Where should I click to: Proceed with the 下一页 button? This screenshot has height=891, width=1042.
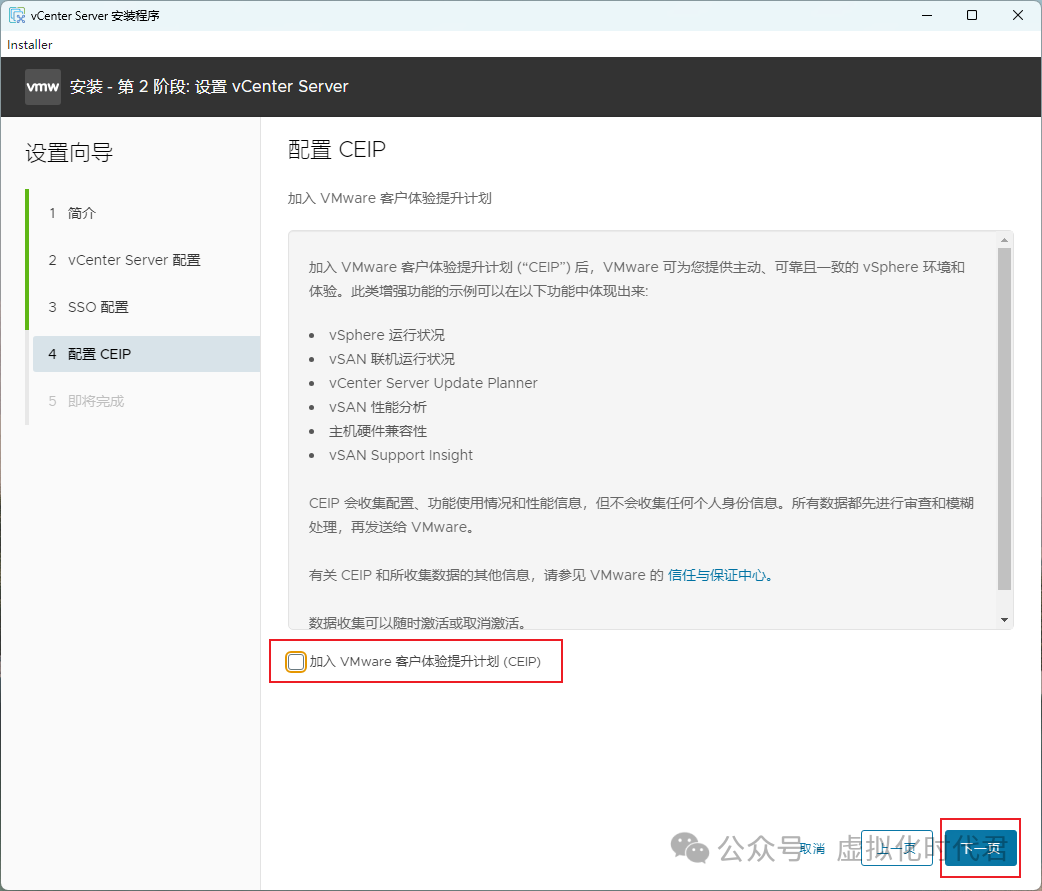981,848
